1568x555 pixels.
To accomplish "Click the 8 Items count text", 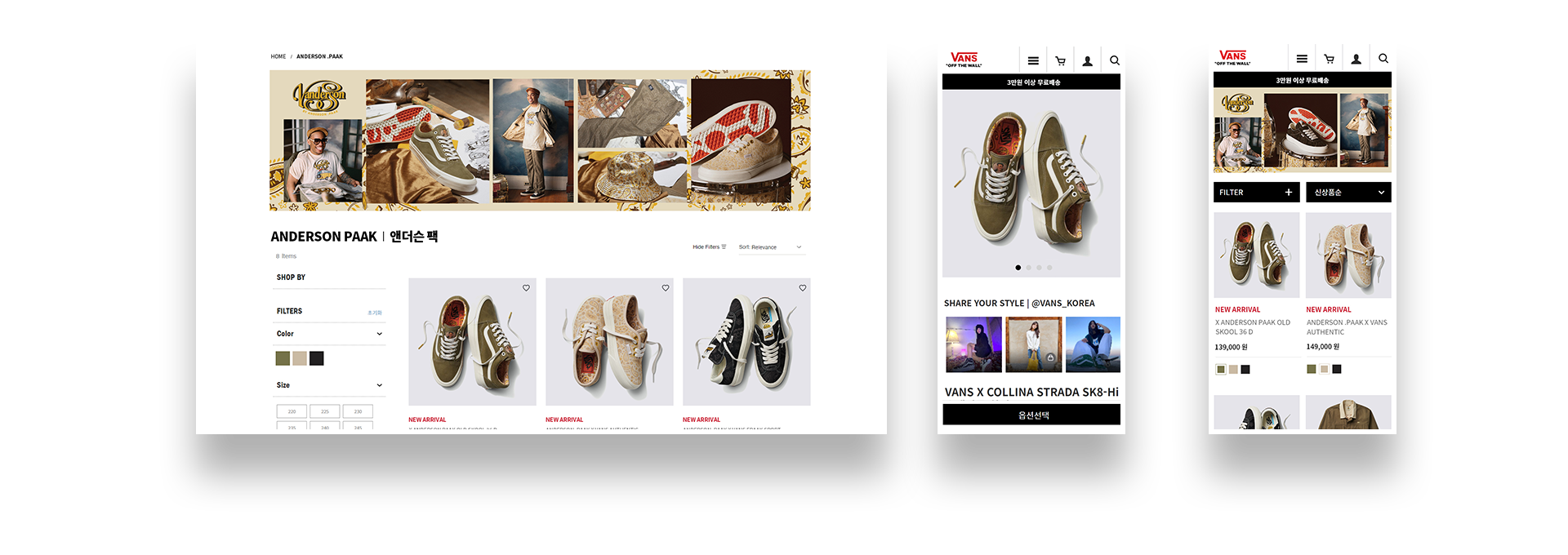I will point(286,256).
